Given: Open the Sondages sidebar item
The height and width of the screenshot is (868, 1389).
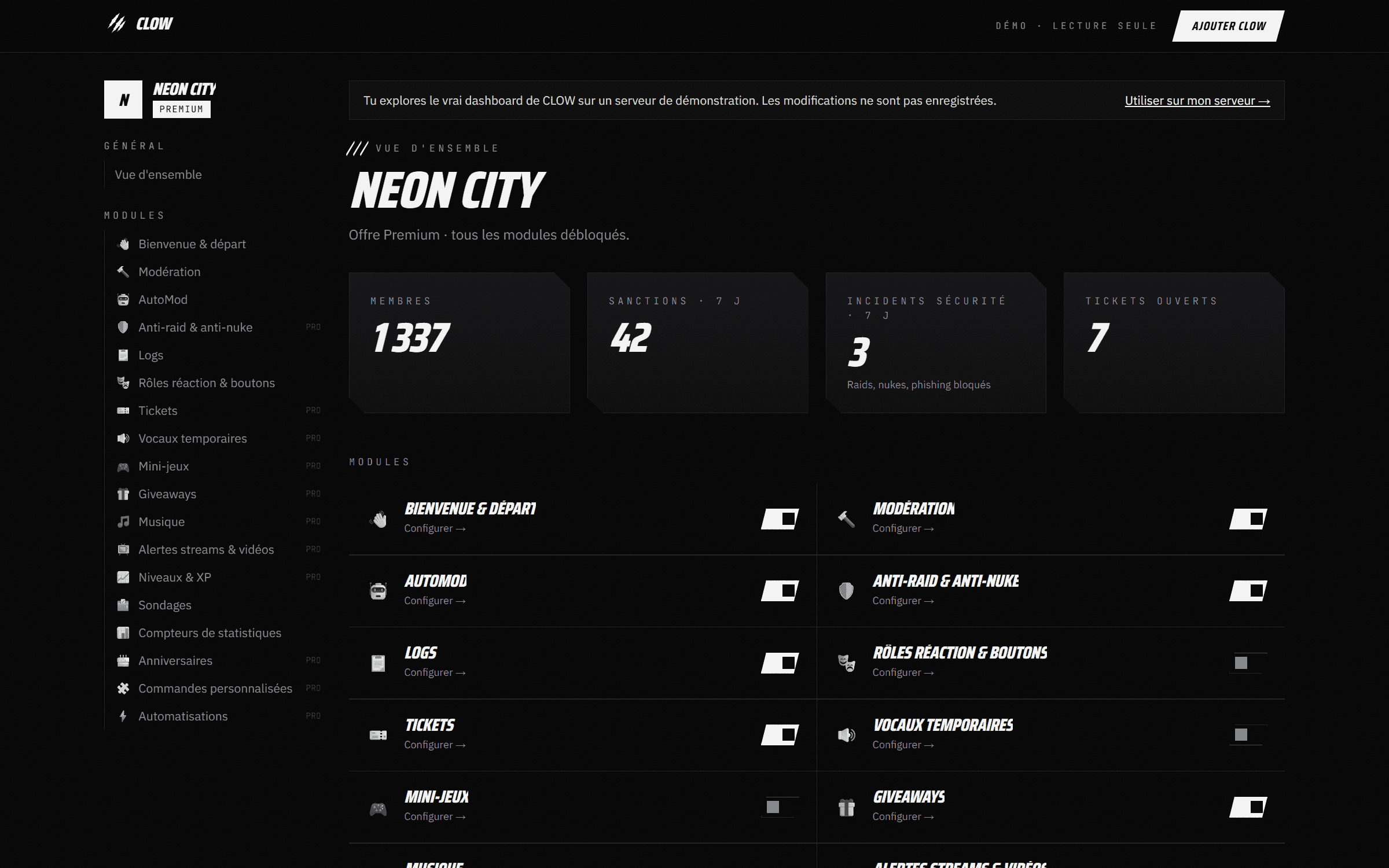Looking at the screenshot, I should (214, 605).
